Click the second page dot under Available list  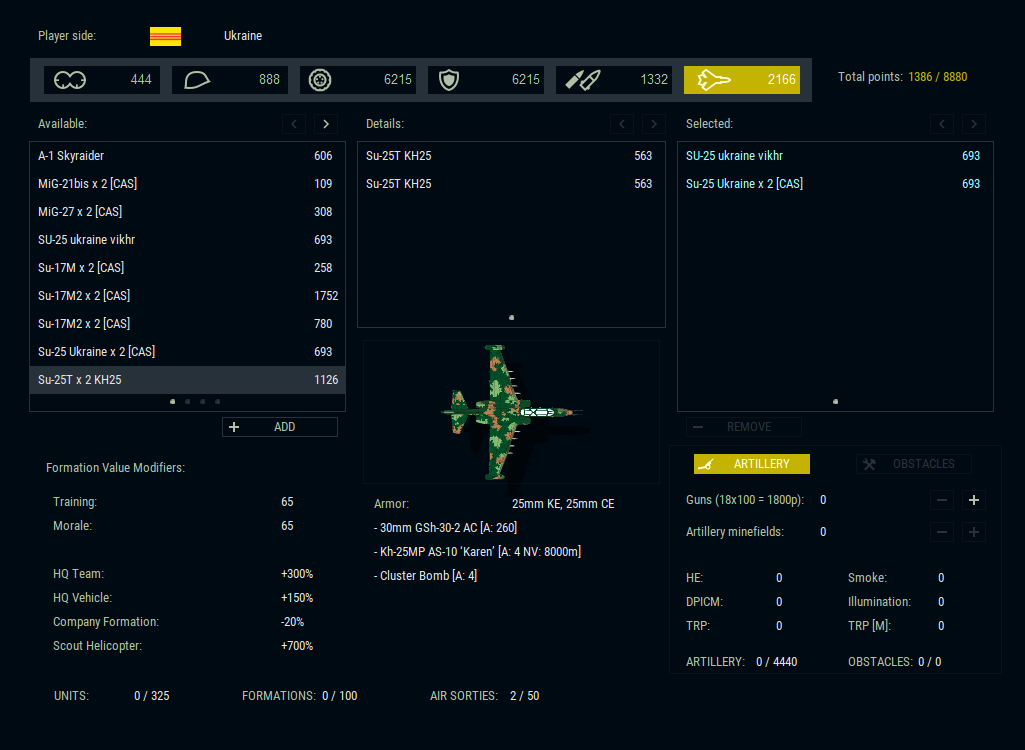(188, 401)
